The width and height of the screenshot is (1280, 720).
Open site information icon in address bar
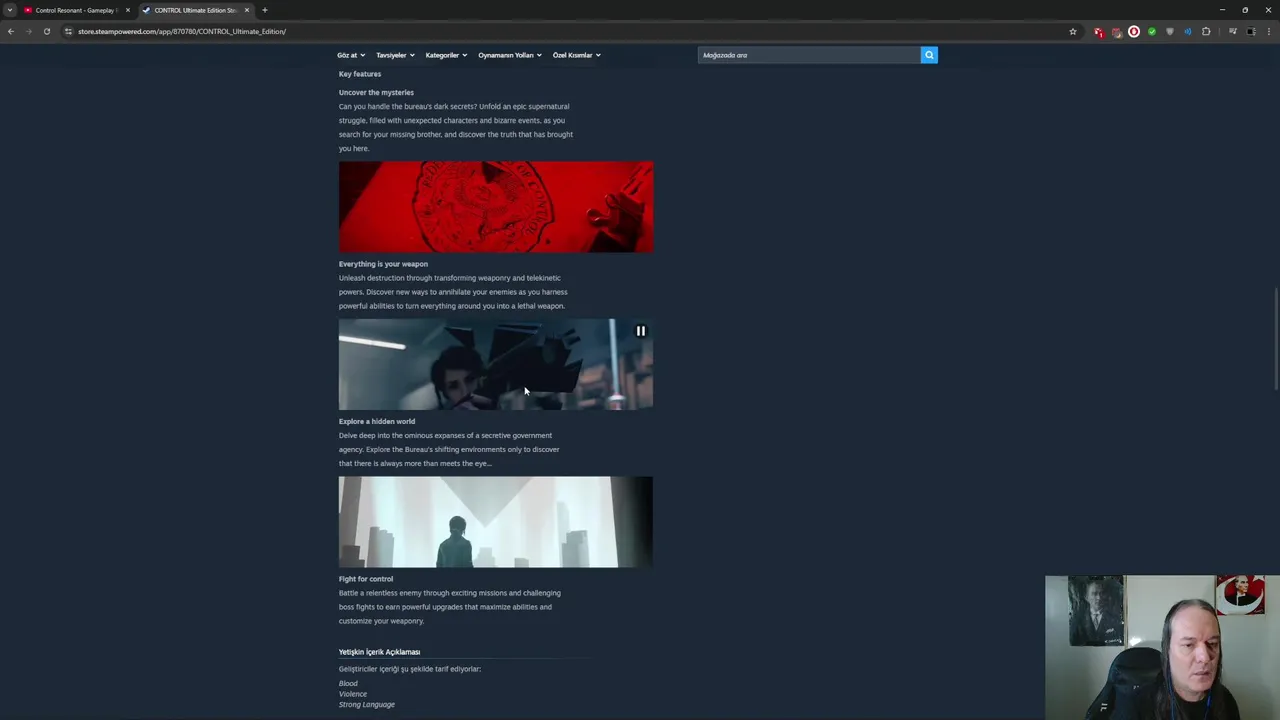point(68,31)
